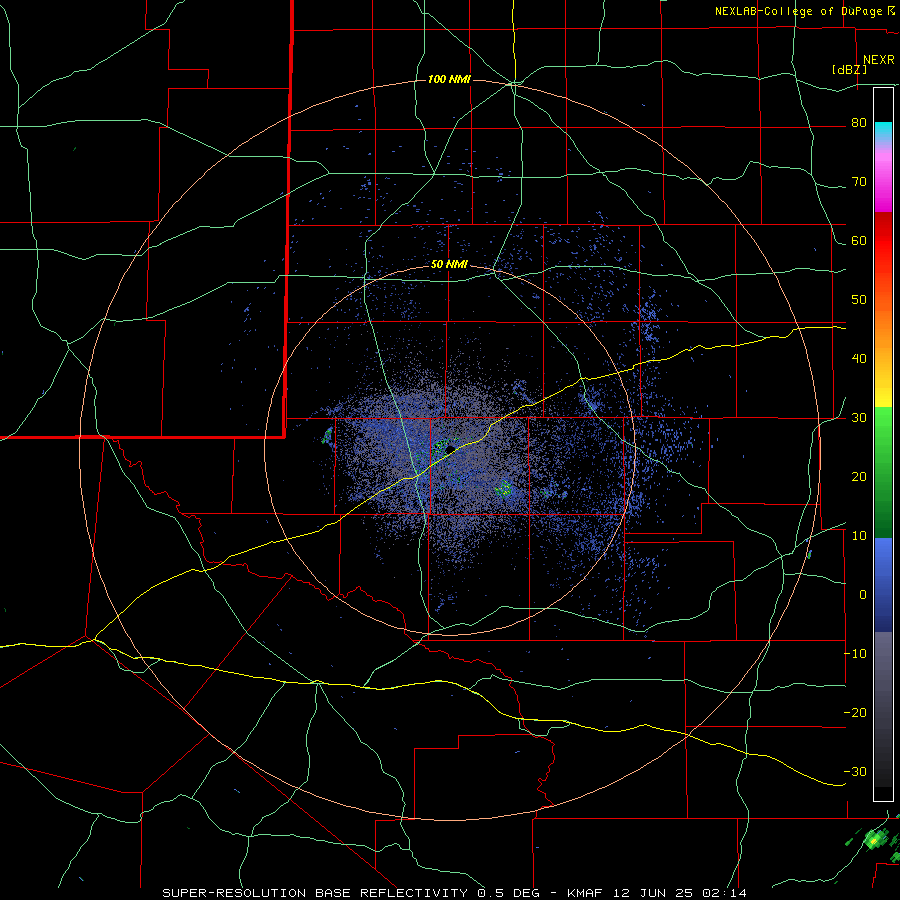Image resolution: width=900 pixels, height=900 pixels.
Task: Click the yellow-green storm cell at bottom right
Action: pyautogui.click(x=874, y=841)
